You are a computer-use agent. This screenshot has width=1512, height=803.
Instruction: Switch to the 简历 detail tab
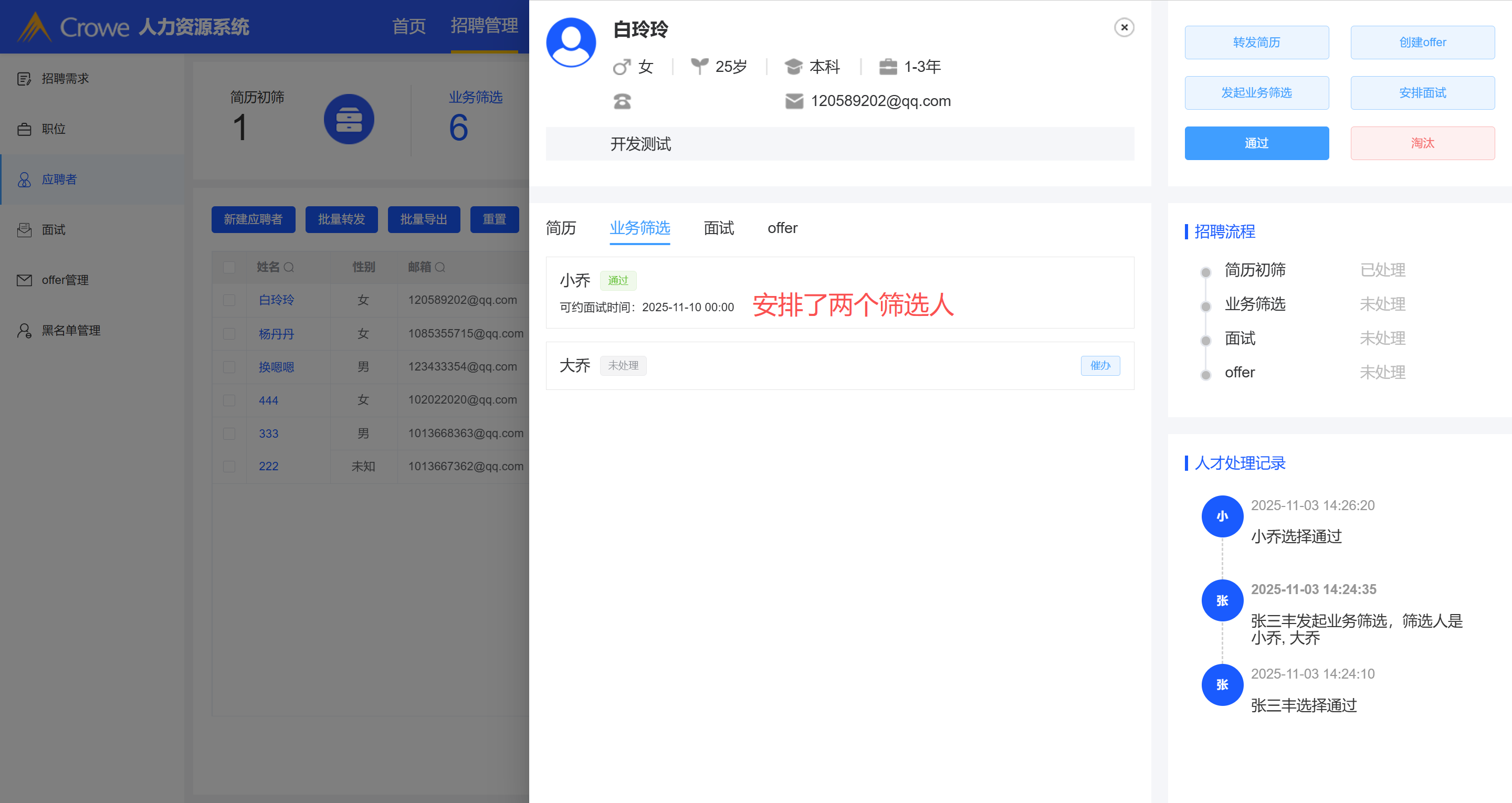click(561, 228)
